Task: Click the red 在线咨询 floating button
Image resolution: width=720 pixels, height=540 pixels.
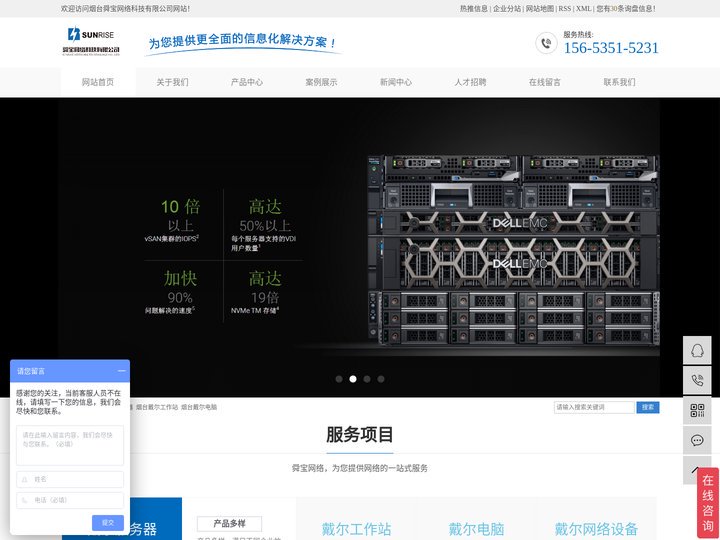Action: 708,504
